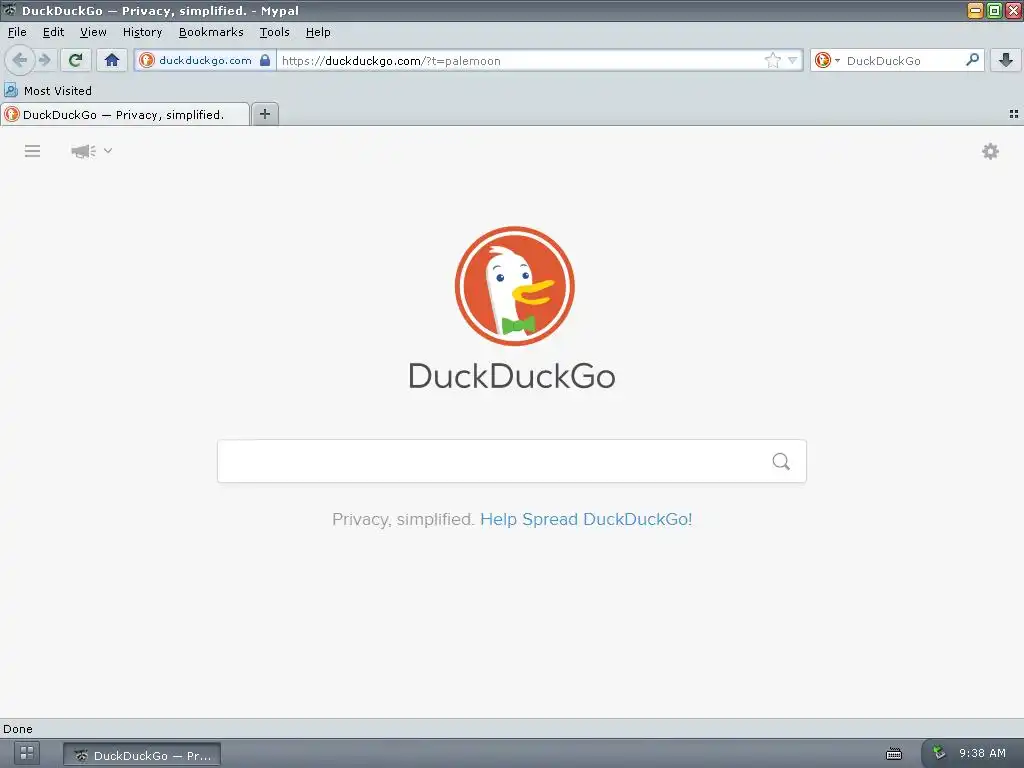Minimize the Mypal browser window

(975, 10)
